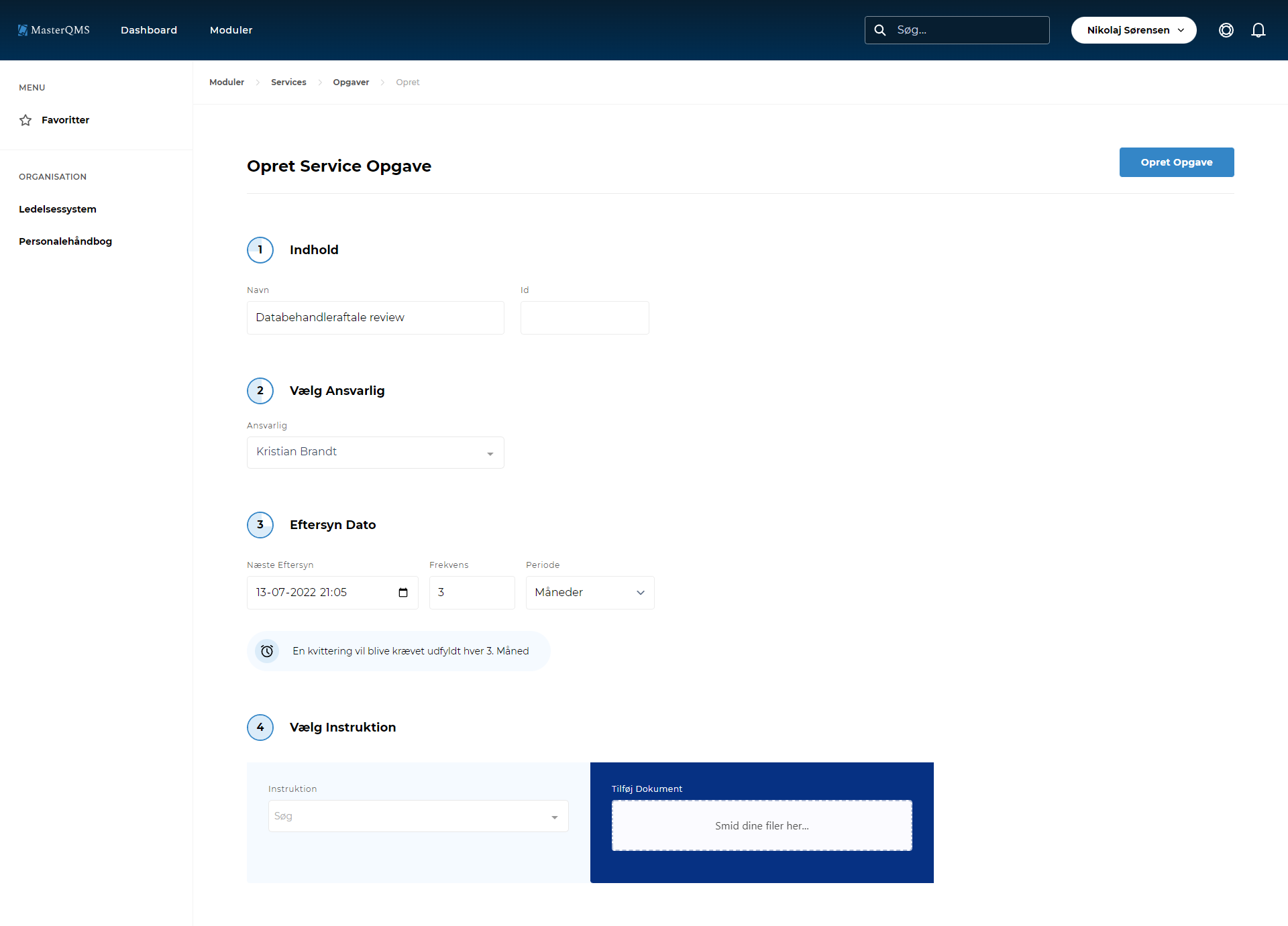Viewport: 1288px width, 926px height.
Task: Open the Ansvarlig dropdown with Kristian Brandt
Action: point(375,453)
